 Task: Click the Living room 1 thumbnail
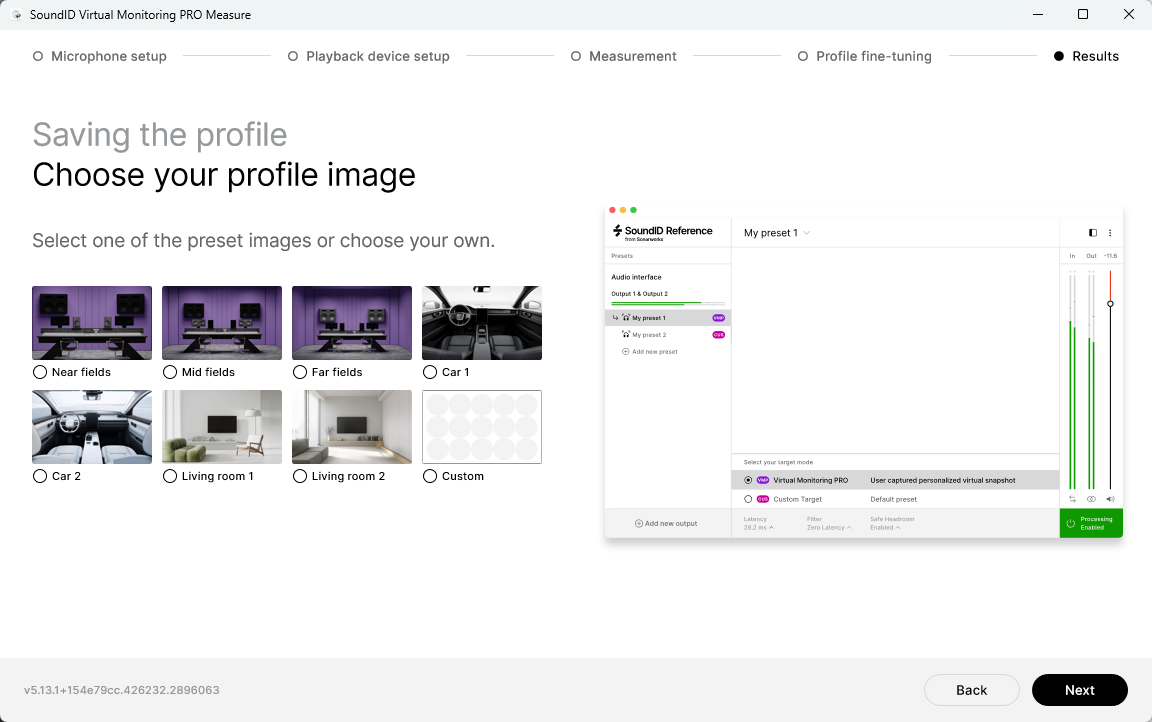[222, 427]
